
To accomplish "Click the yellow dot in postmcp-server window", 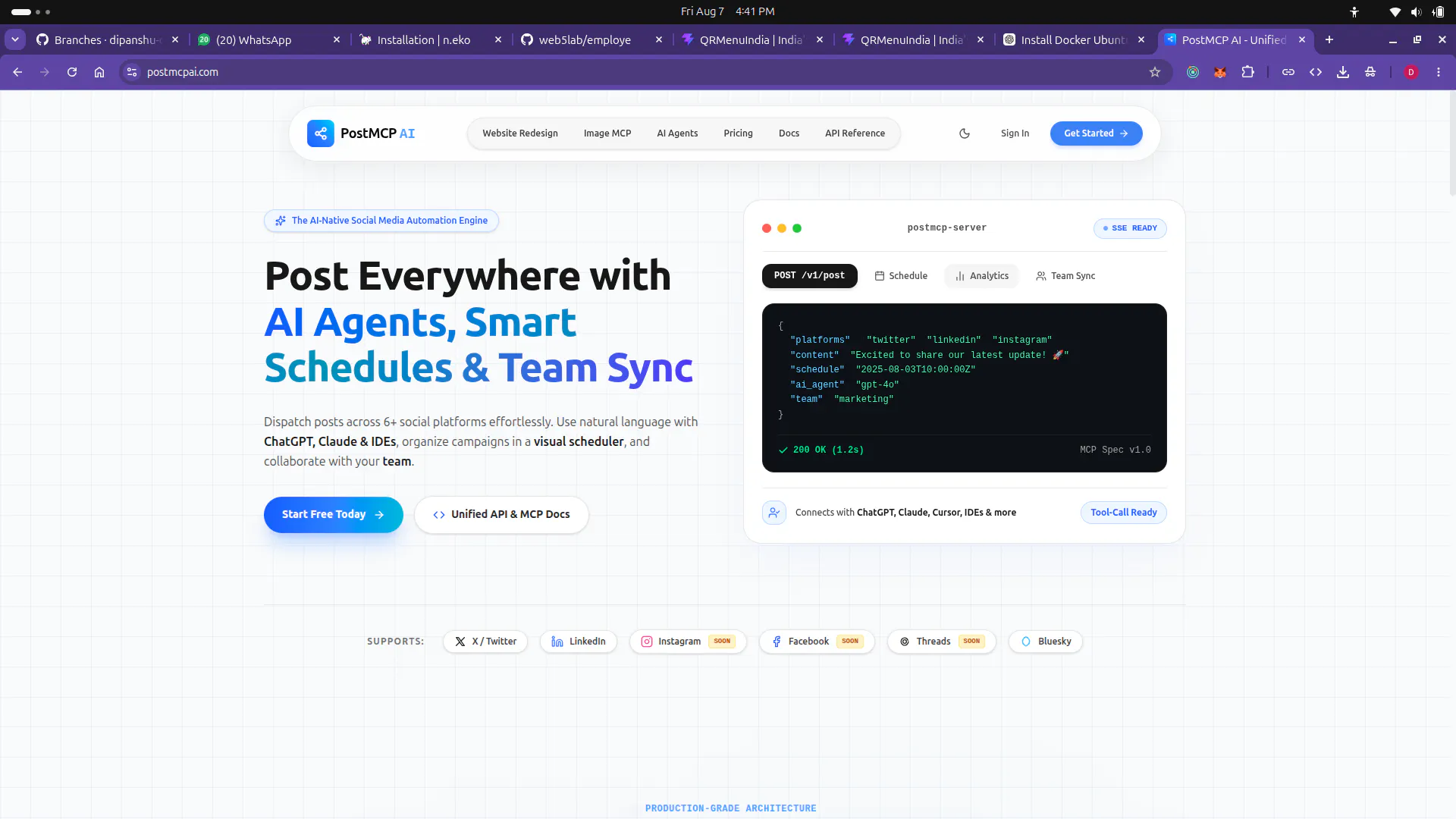I will 782,228.
